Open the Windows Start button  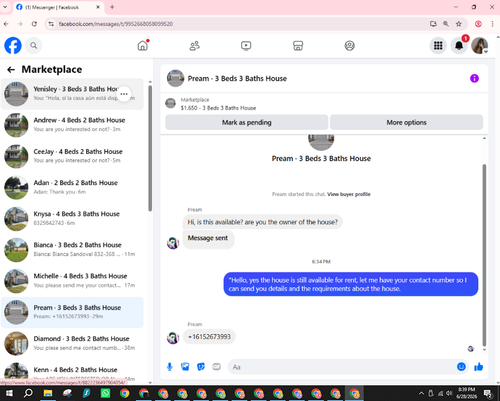pos(9,393)
